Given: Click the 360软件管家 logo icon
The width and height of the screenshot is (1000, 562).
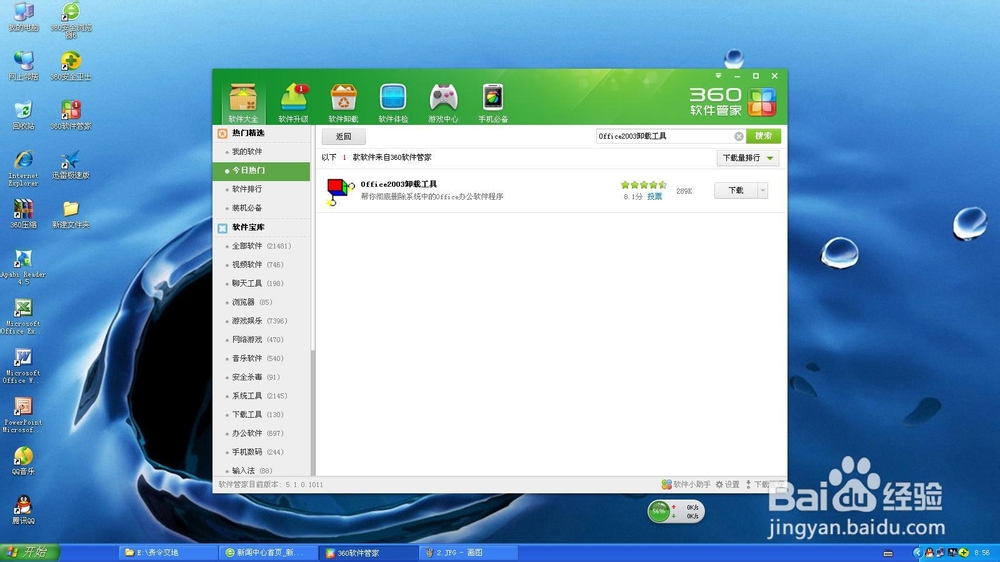Looking at the screenshot, I should point(762,102).
